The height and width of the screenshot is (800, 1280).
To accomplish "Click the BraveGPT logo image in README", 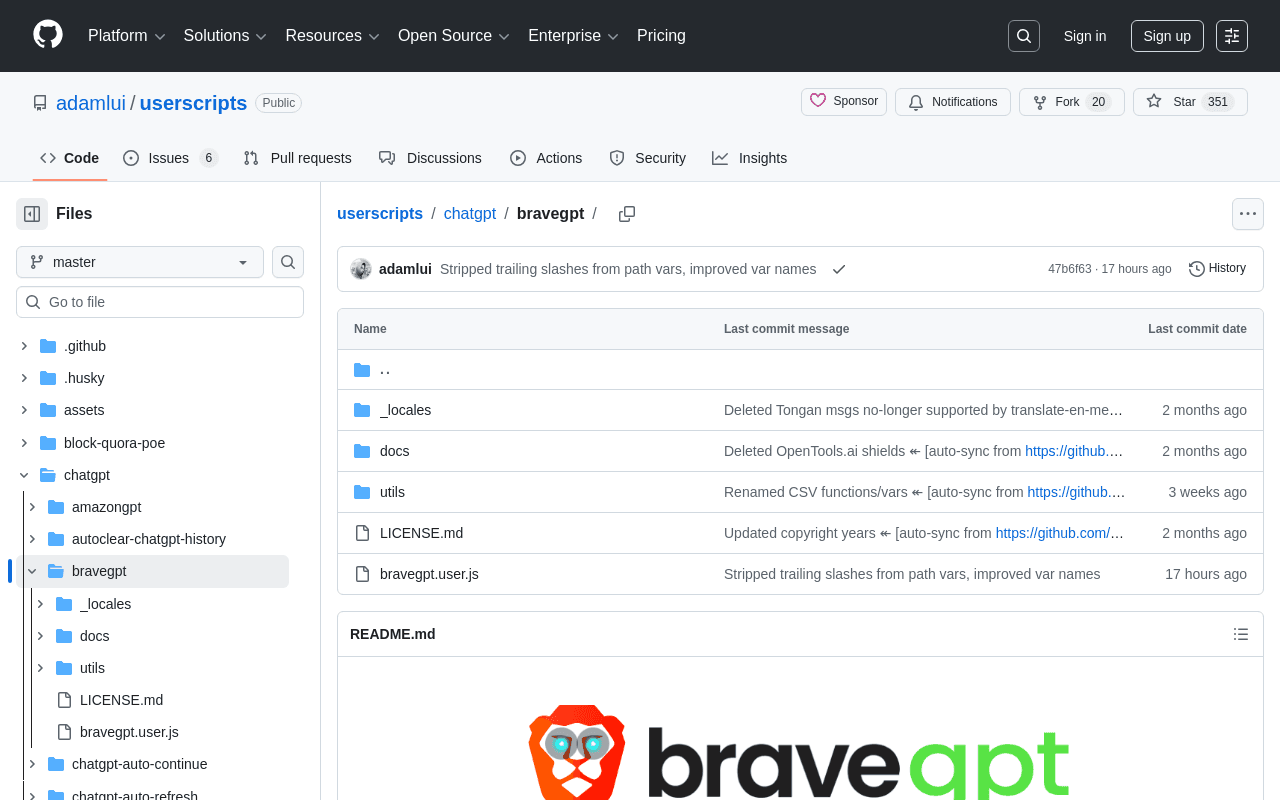I will click(799, 752).
